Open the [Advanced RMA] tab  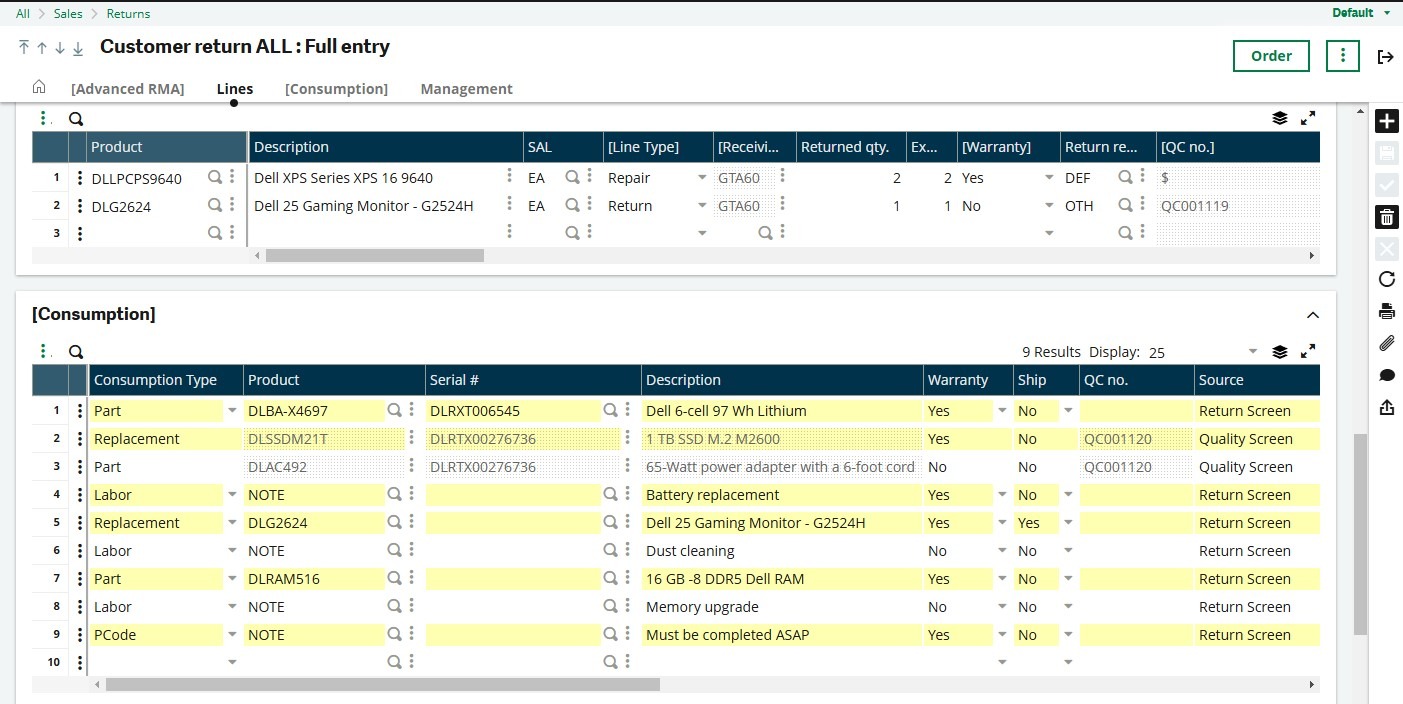pos(127,89)
